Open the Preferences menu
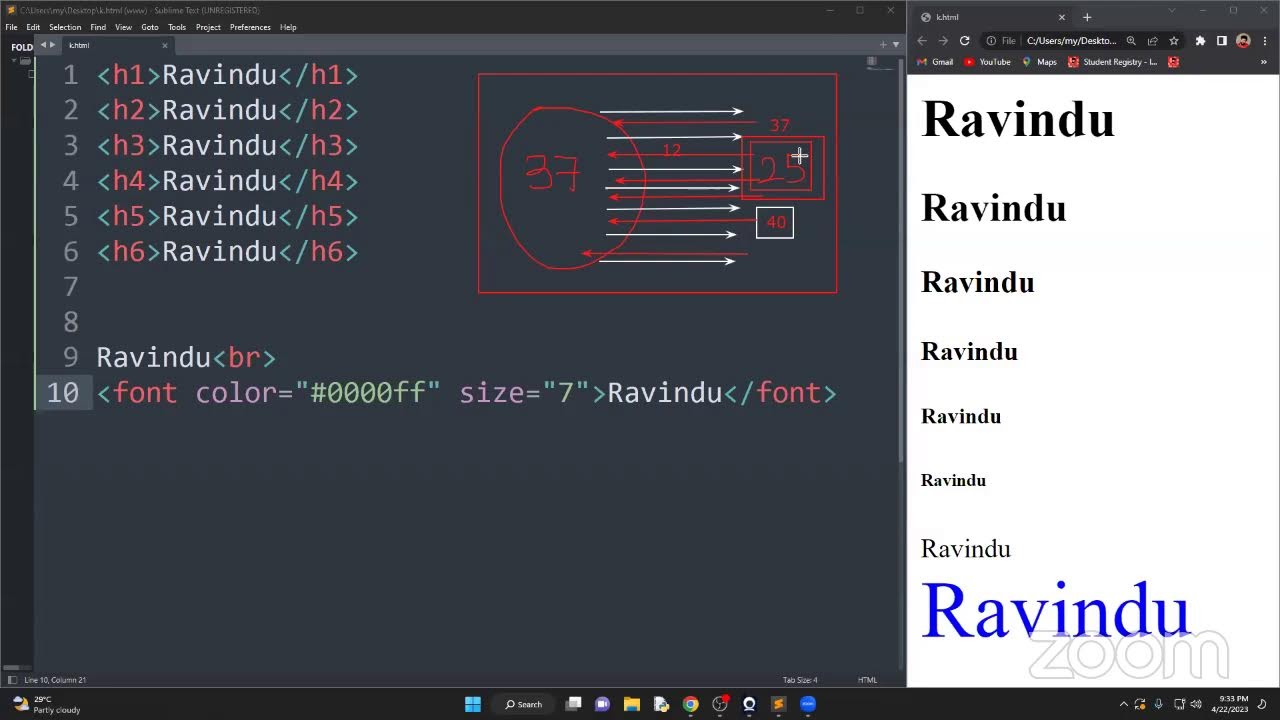Image resolution: width=1280 pixels, height=720 pixels. pos(250,27)
